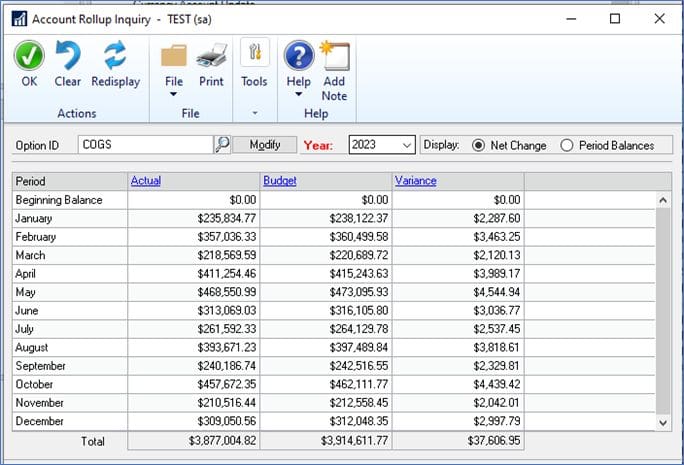
Task: Click September variance value $2,329.81
Action: pyautogui.click(x=497, y=366)
